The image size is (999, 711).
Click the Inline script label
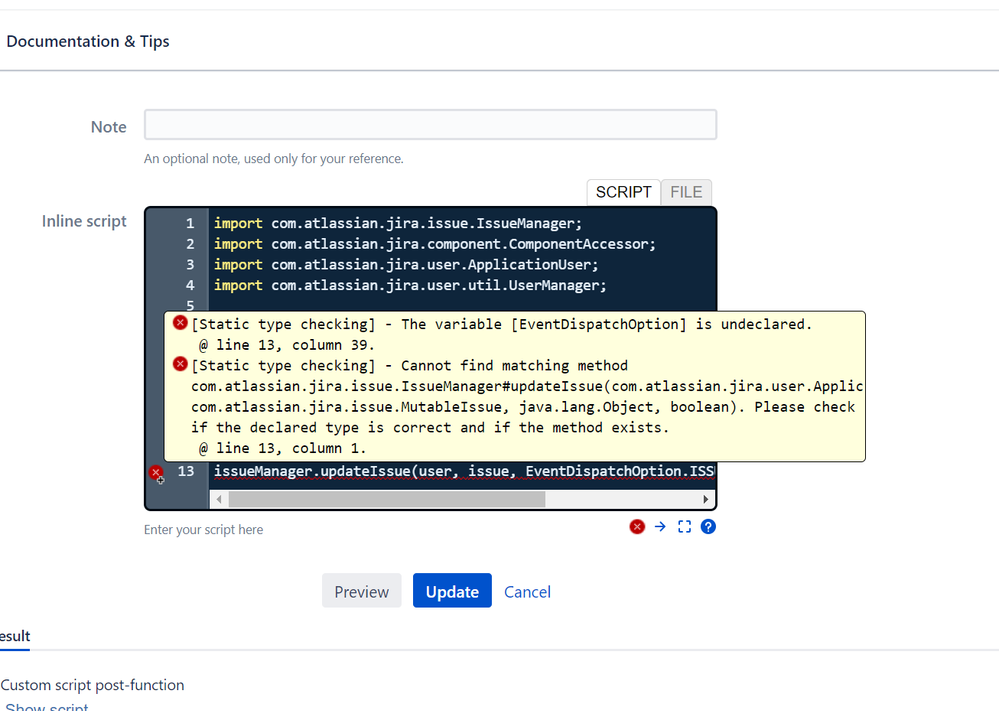pyautogui.click(x=84, y=221)
